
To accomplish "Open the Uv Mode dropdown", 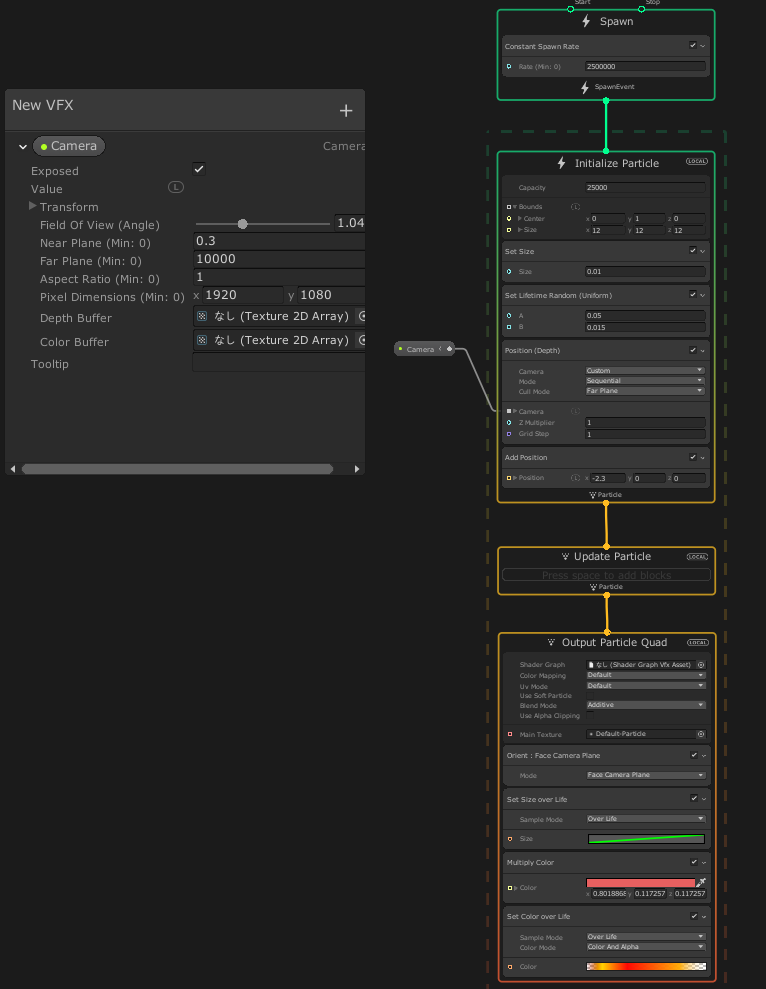I will tap(645, 685).
